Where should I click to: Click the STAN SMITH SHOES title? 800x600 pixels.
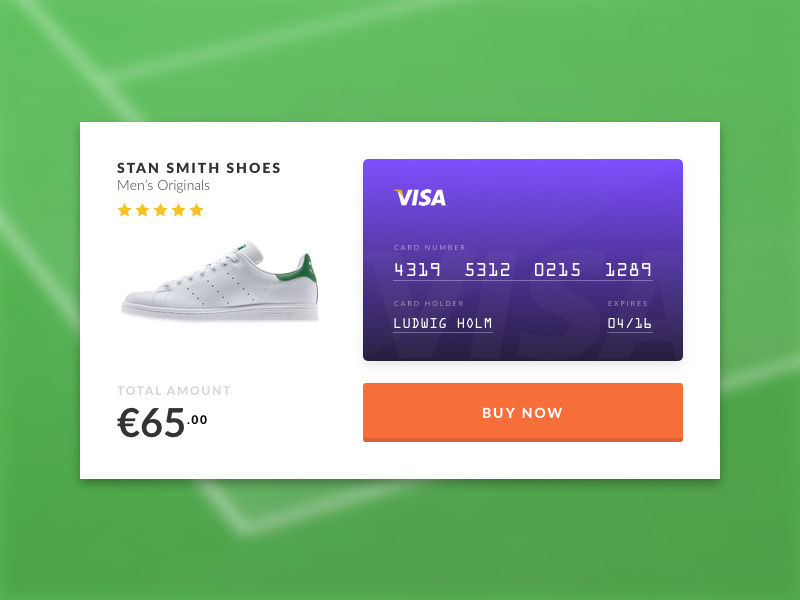[198, 168]
